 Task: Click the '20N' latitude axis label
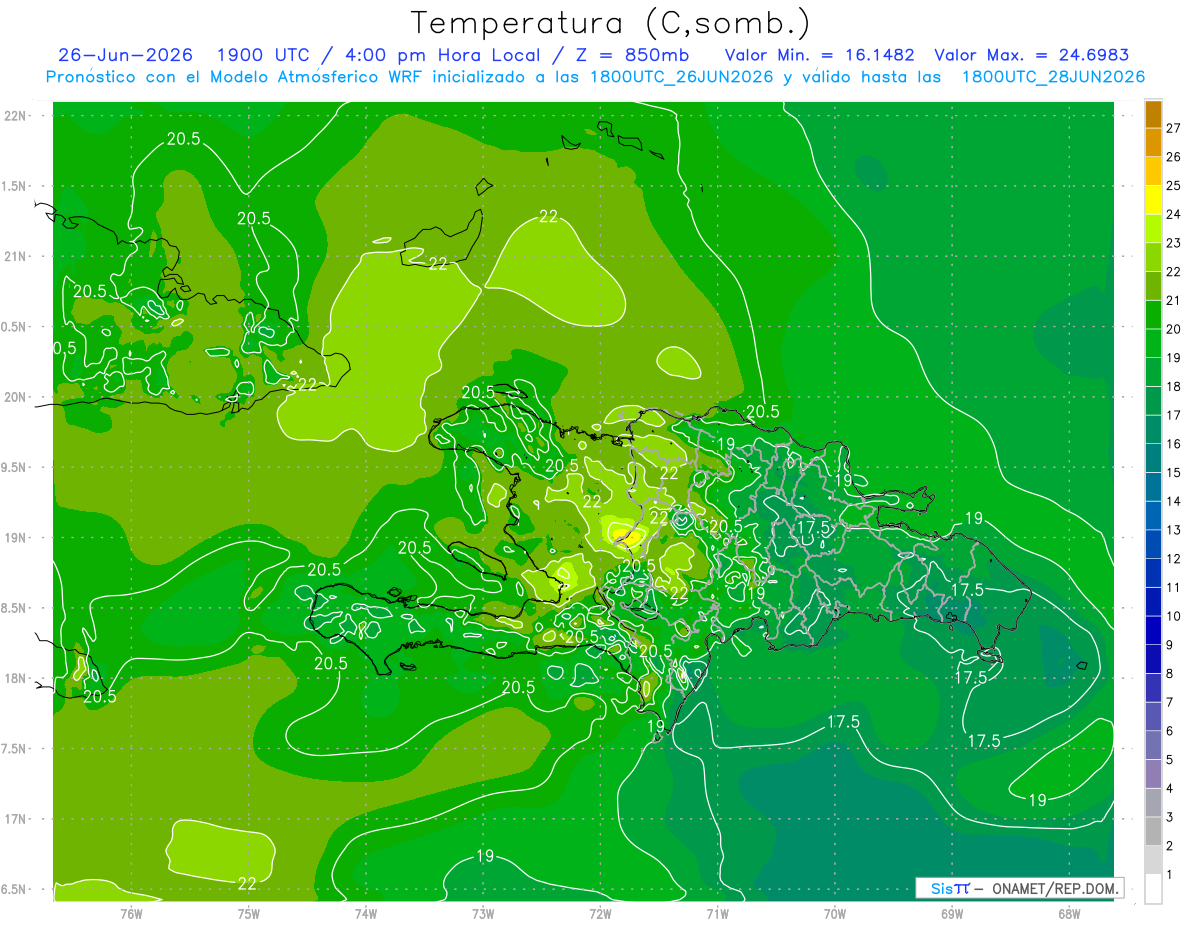point(14,397)
